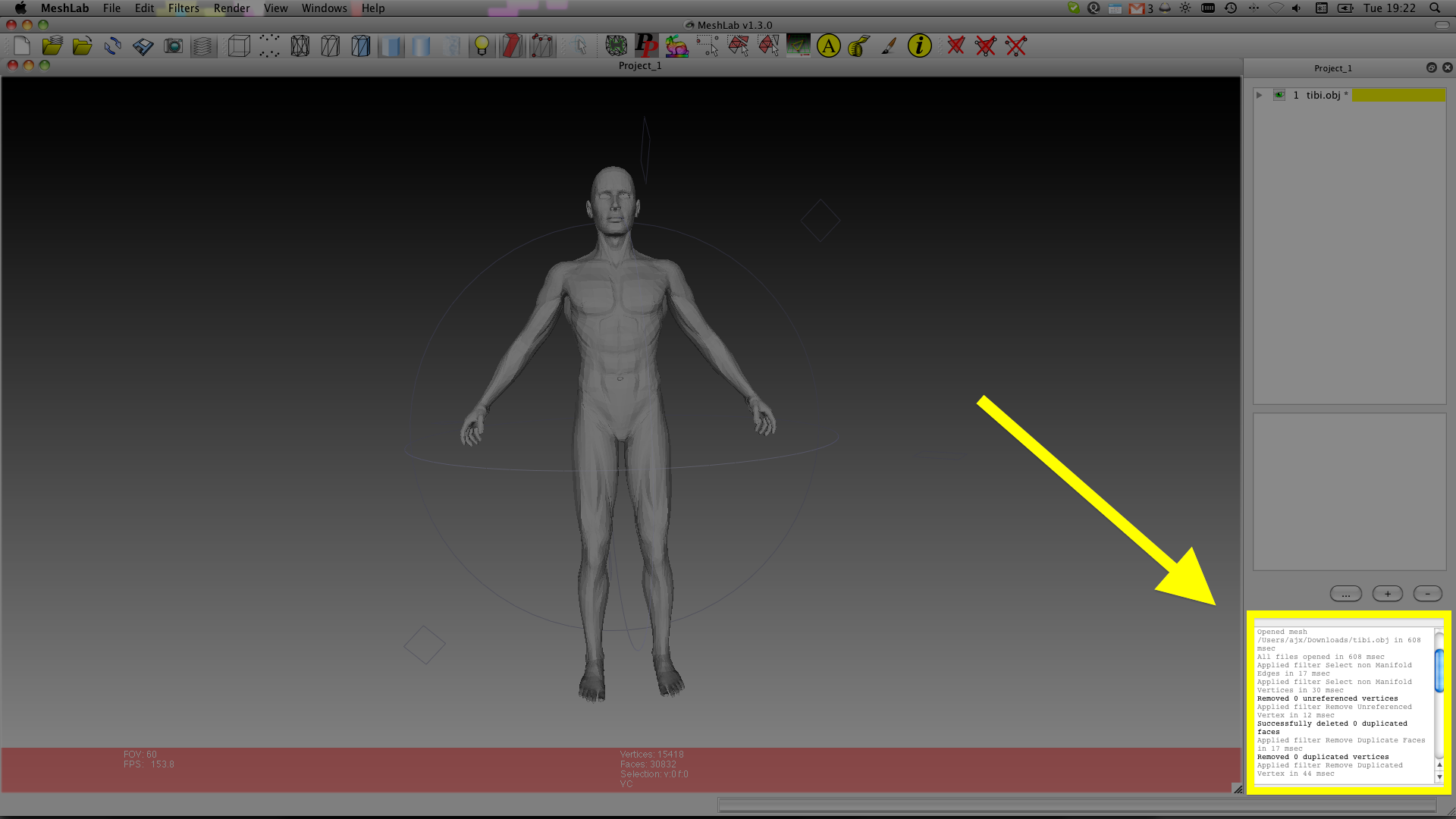
Task: Click the paintbrush tool icon
Action: (x=889, y=46)
